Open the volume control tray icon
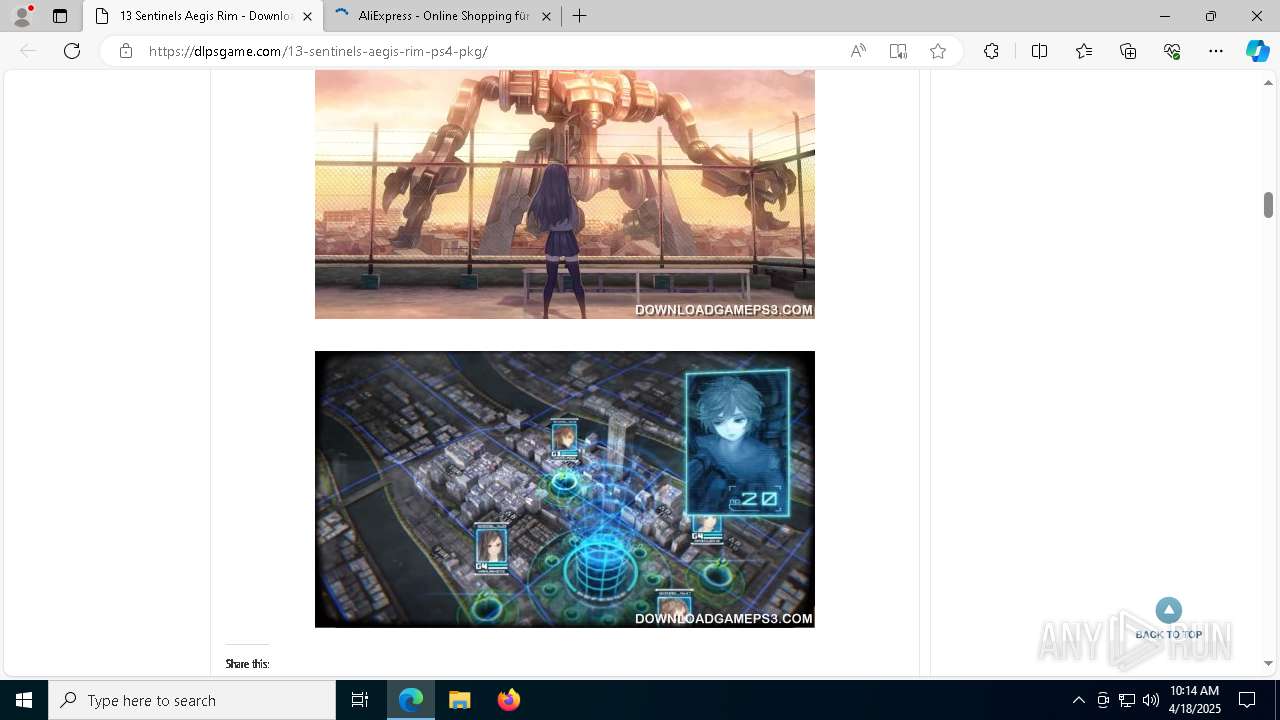 [1150, 700]
